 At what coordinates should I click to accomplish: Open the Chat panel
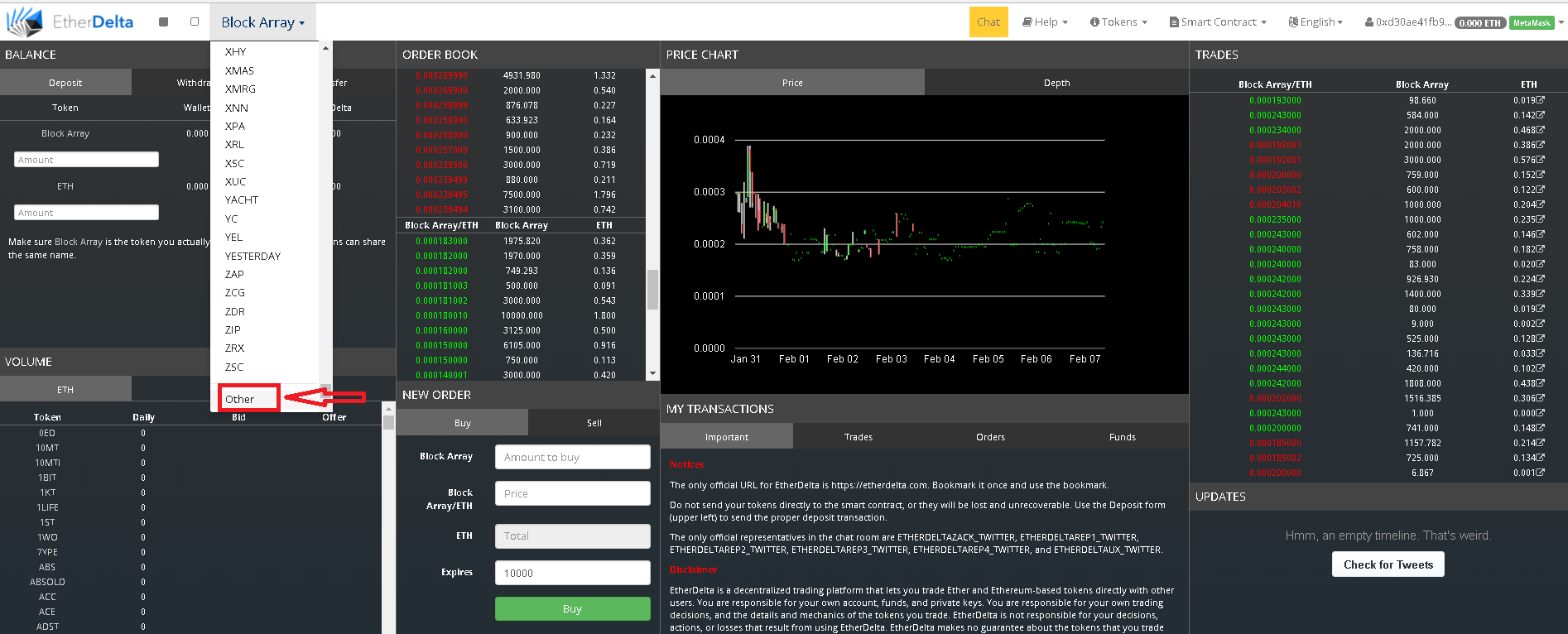click(x=988, y=22)
